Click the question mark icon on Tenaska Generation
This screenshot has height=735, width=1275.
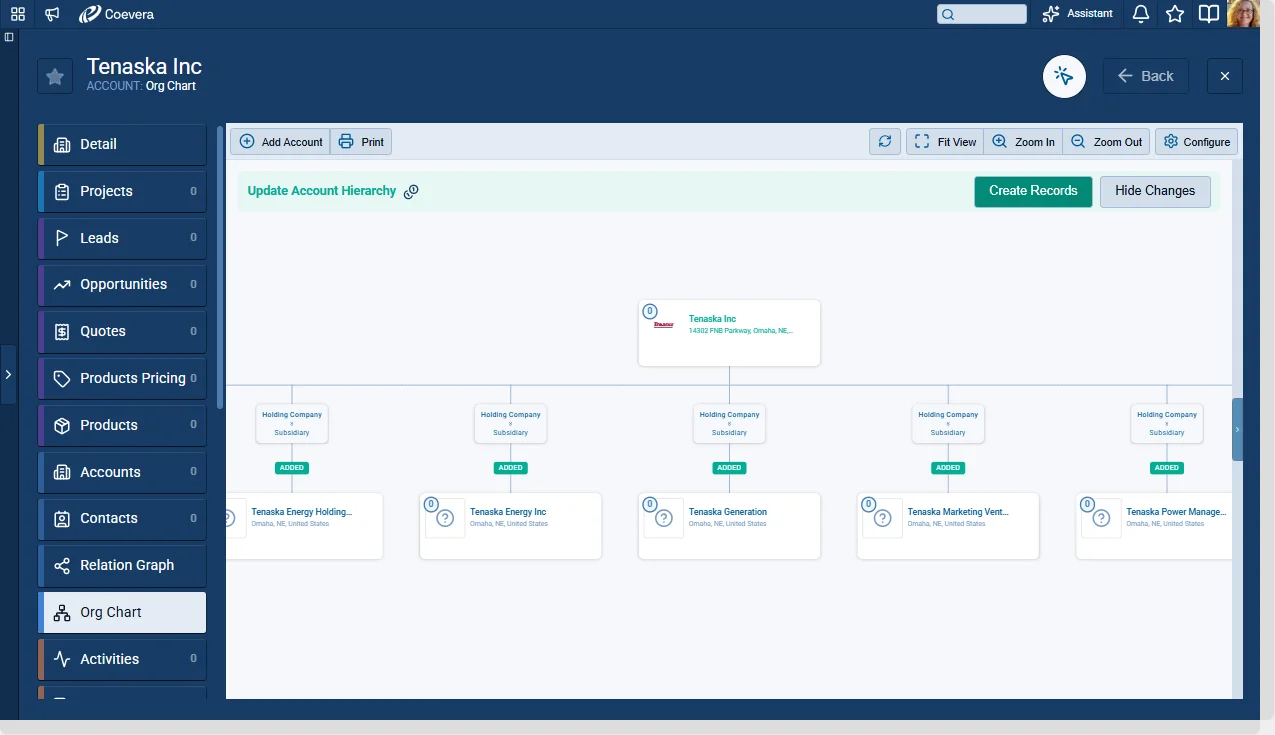coord(664,519)
